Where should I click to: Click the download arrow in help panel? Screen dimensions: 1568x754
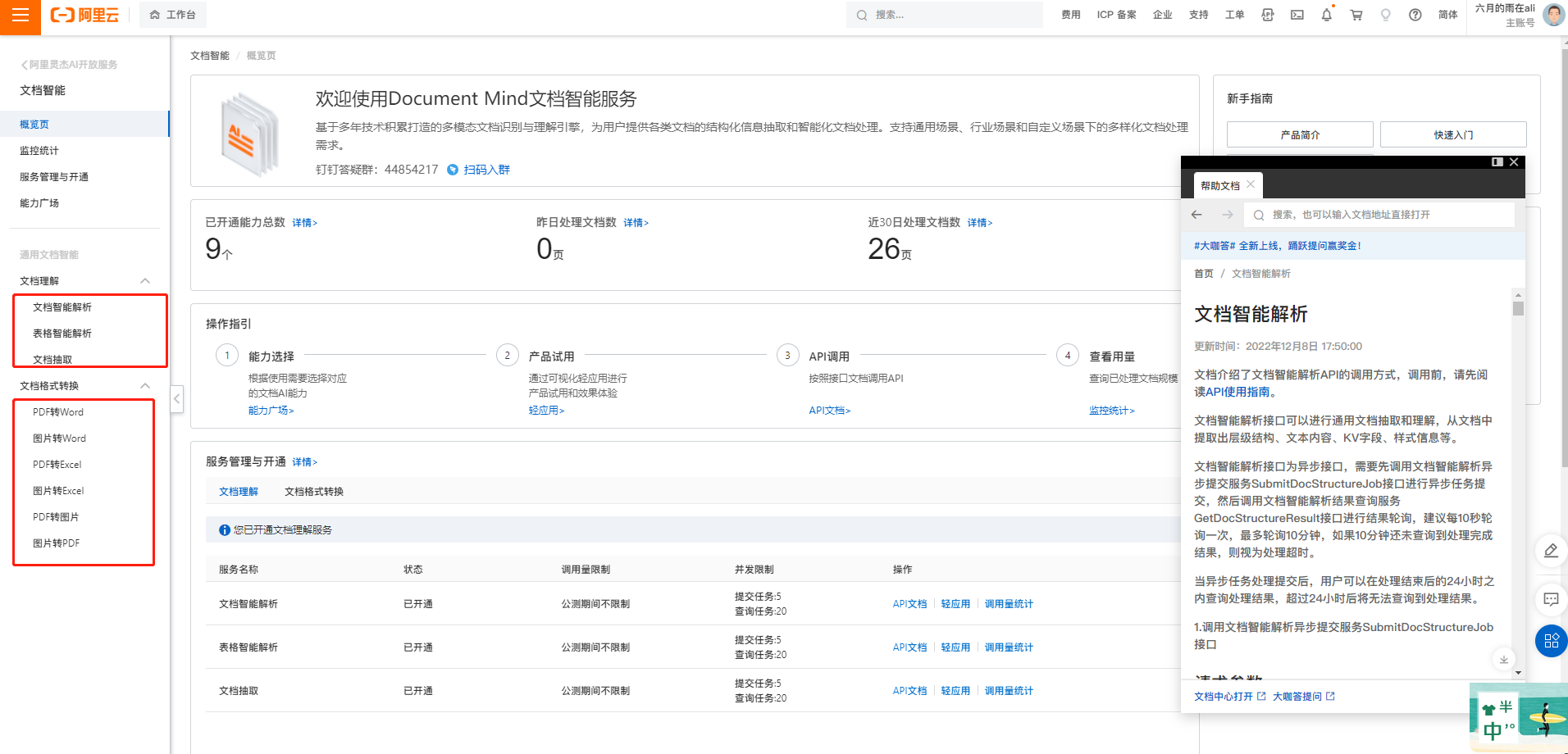tap(1503, 660)
